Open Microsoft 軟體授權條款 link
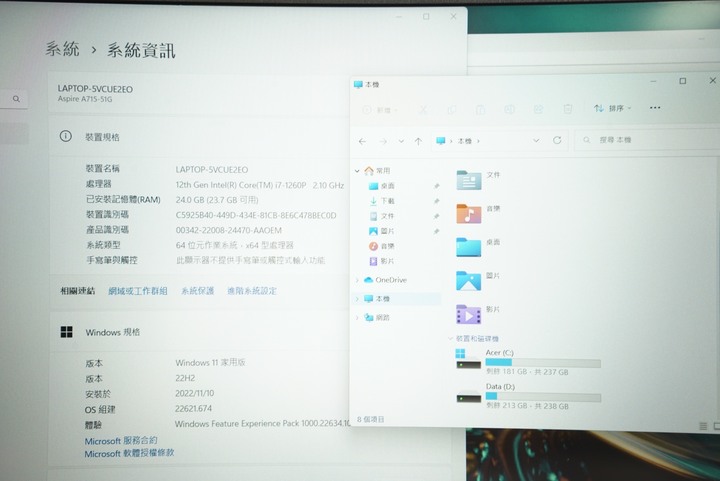This screenshot has height=481, width=720. (129, 453)
